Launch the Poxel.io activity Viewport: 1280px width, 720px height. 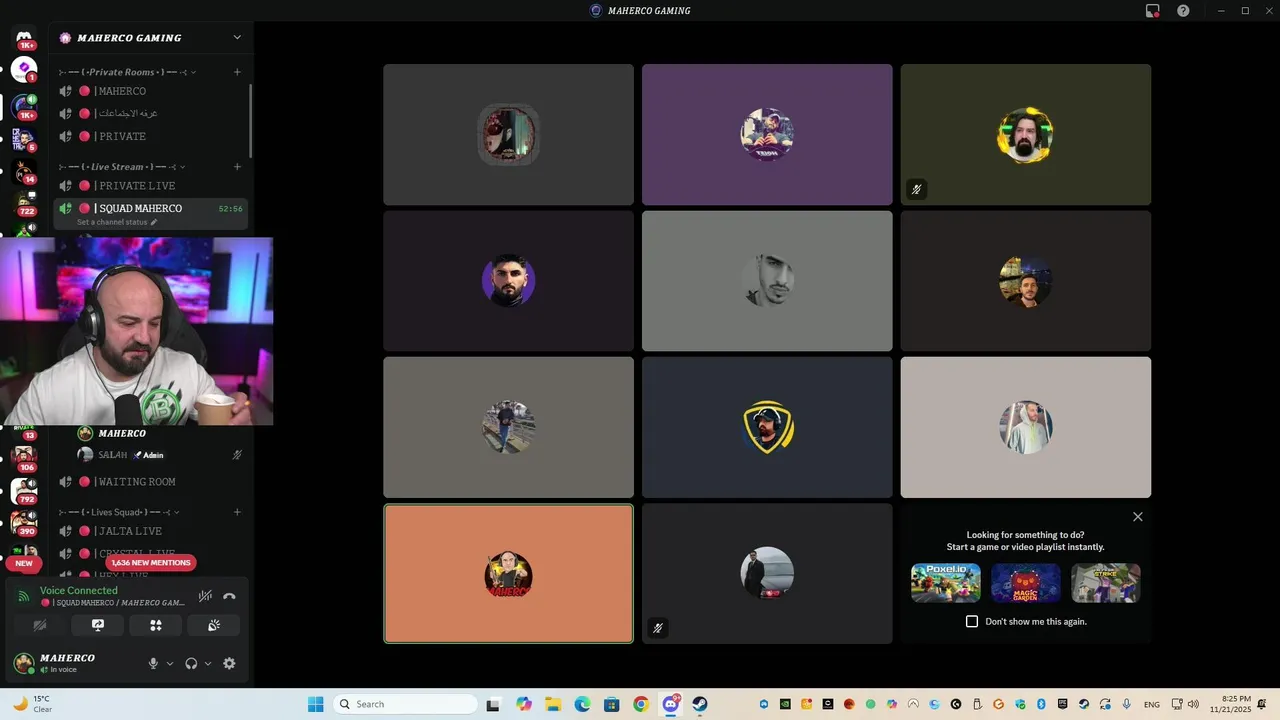(x=946, y=583)
